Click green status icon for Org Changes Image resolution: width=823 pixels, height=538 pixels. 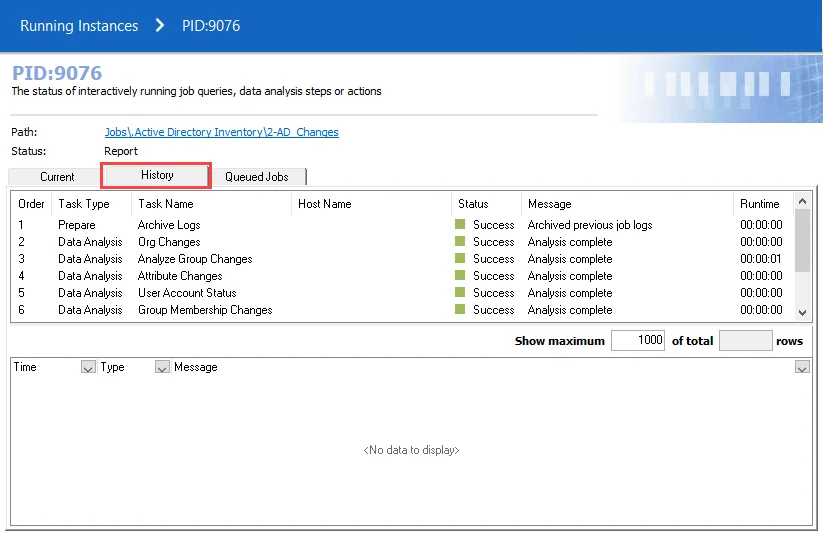[x=460, y=241]
